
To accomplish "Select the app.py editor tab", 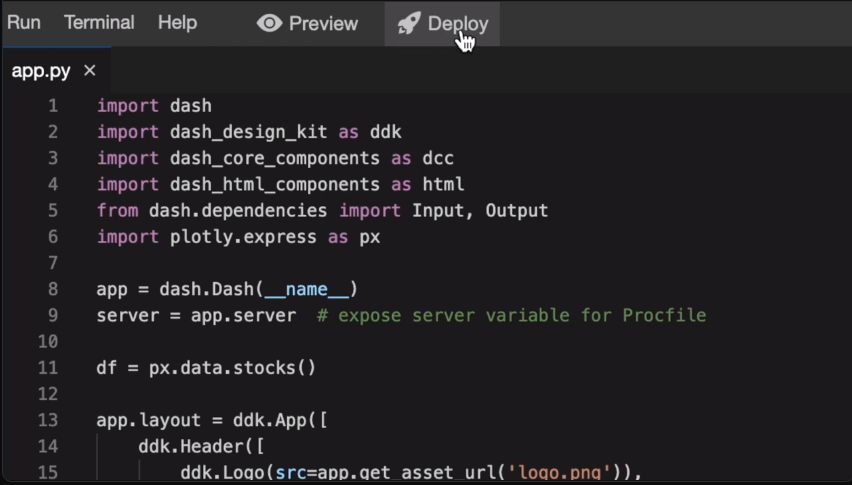I will tap(40, 70).
